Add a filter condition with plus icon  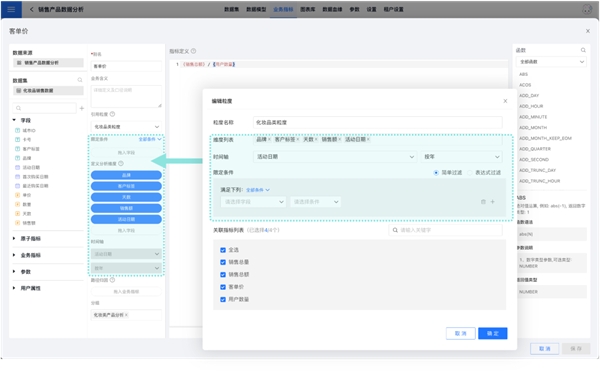pyautogui.click(x=492, y=202)
